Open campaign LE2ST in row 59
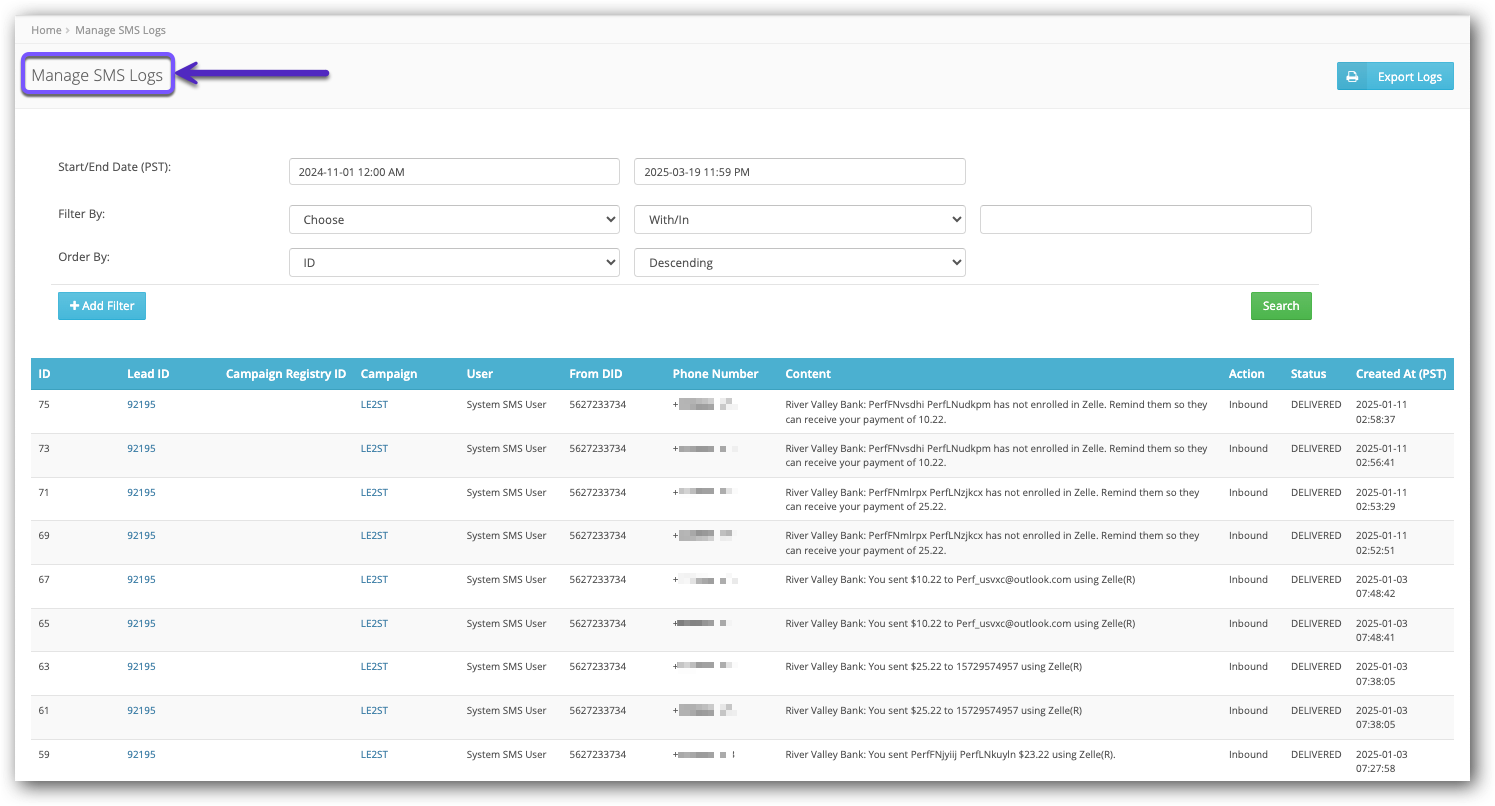Image resolution: width=1495 pixels, height=806 pixels. 374,755
